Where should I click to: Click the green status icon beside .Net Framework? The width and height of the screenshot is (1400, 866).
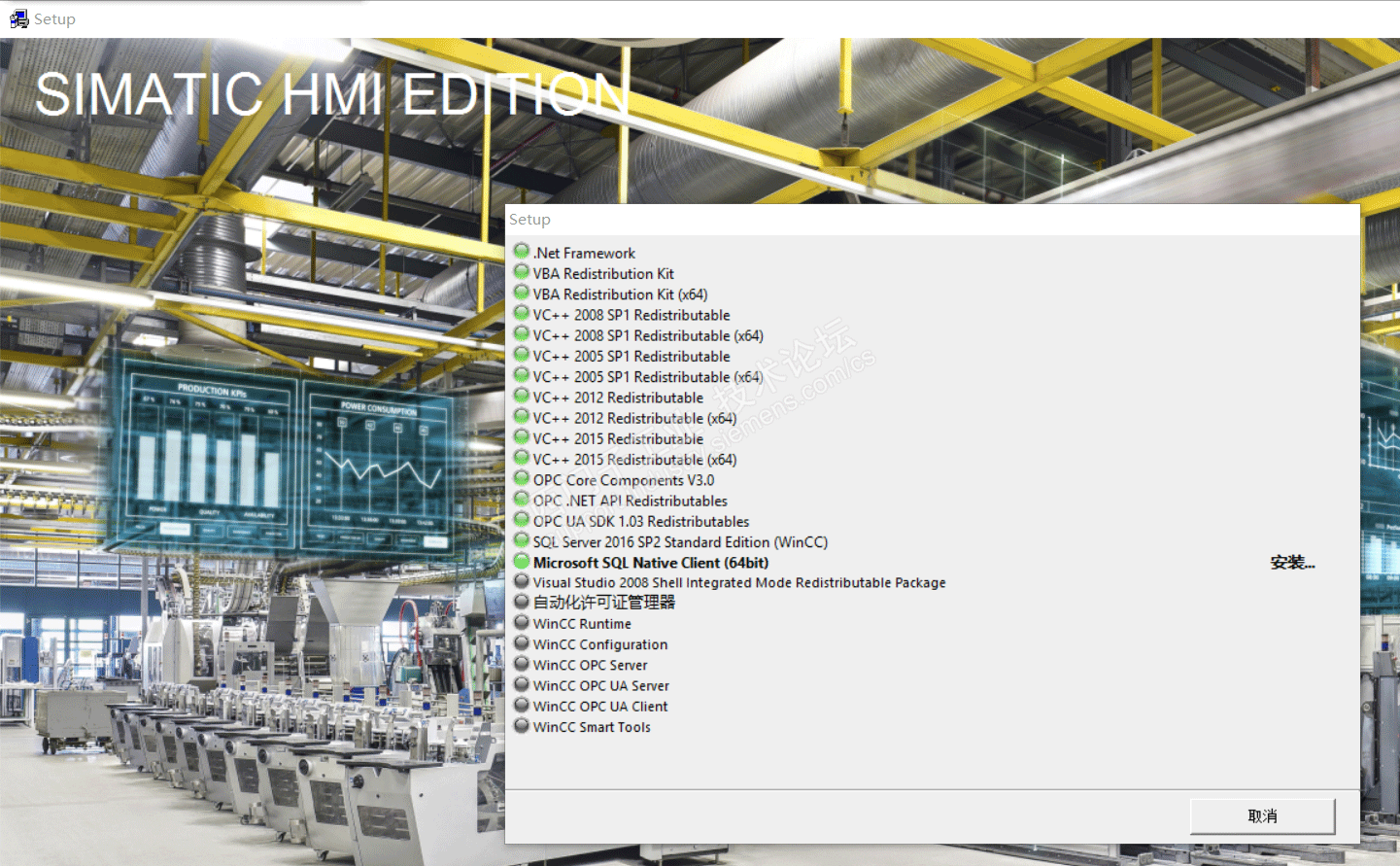(x=522, y=252)
